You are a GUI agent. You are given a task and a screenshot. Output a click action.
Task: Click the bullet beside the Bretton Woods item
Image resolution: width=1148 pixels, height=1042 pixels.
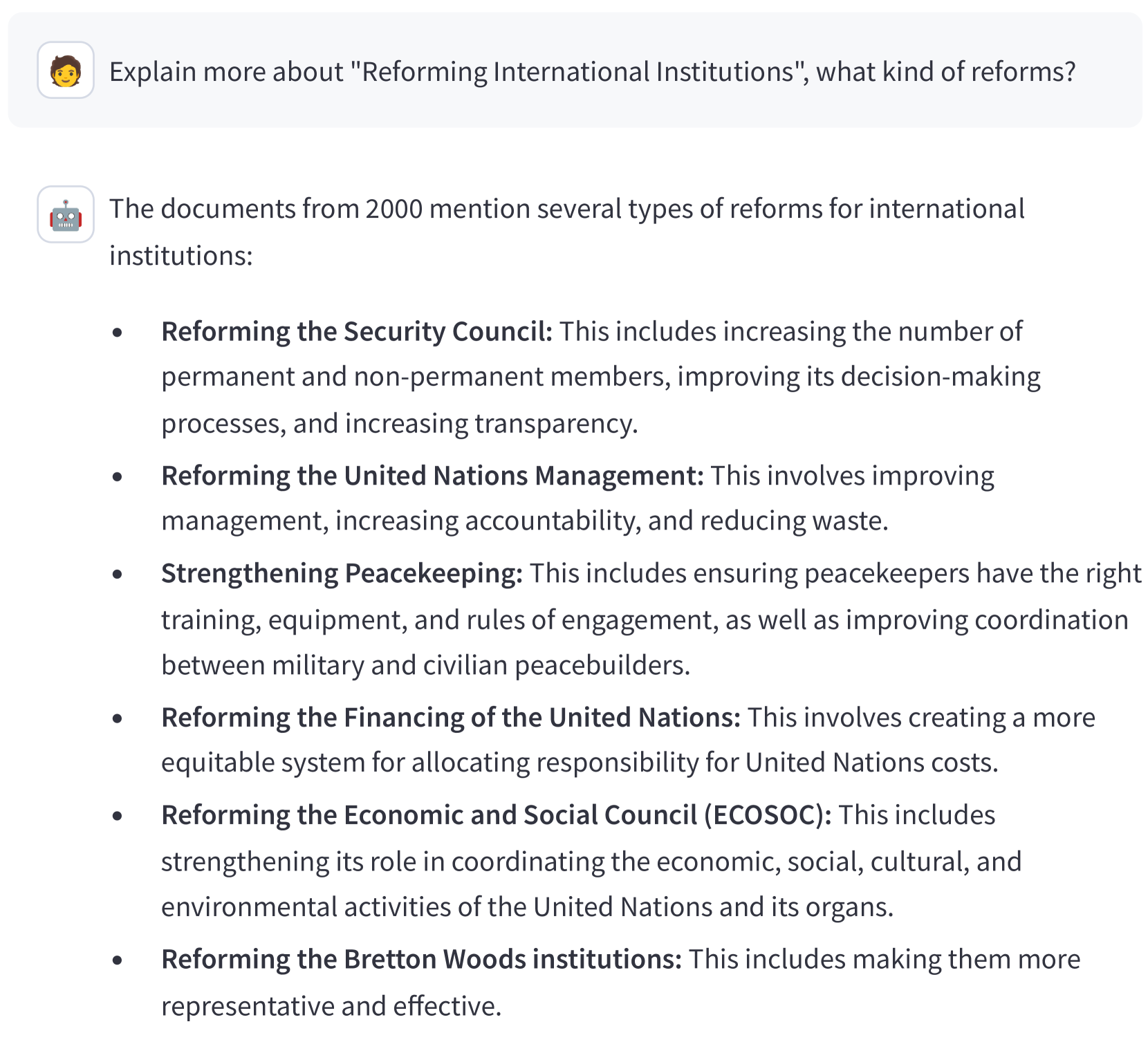tap(118, 960)
